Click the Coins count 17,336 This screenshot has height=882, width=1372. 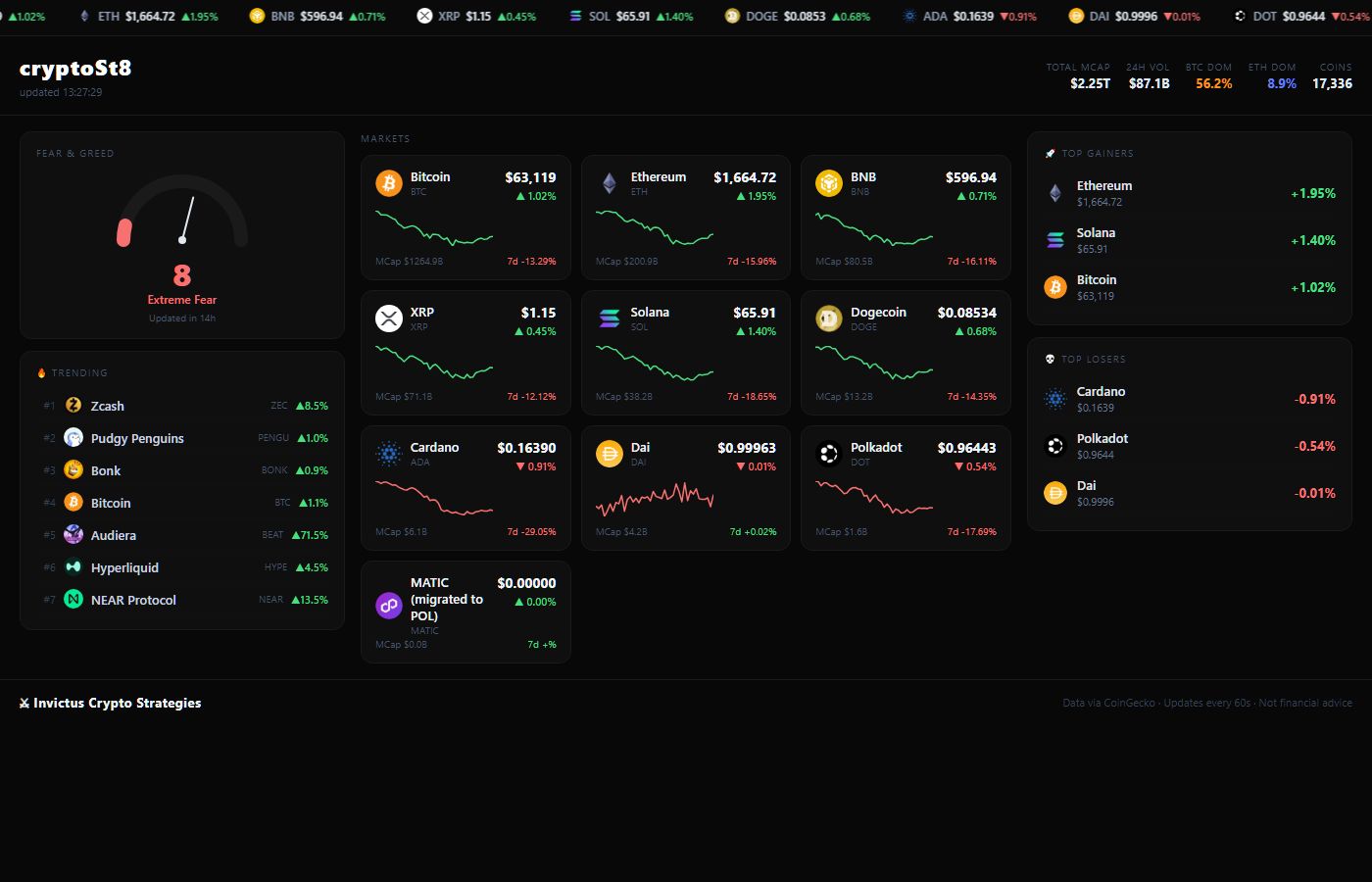pos(1333,83)
